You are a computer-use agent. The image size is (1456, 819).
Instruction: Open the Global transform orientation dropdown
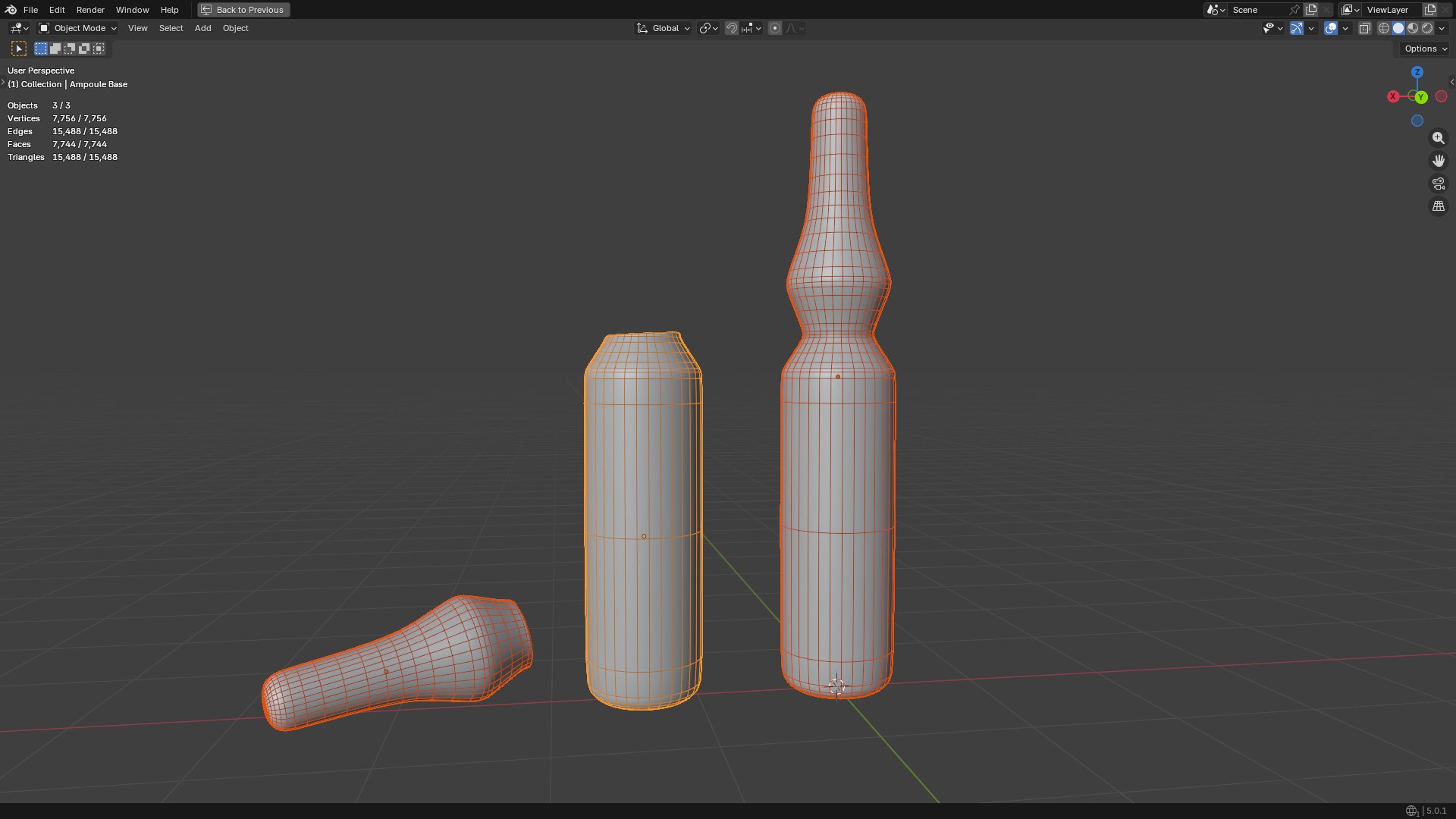(x=664, y=28)
